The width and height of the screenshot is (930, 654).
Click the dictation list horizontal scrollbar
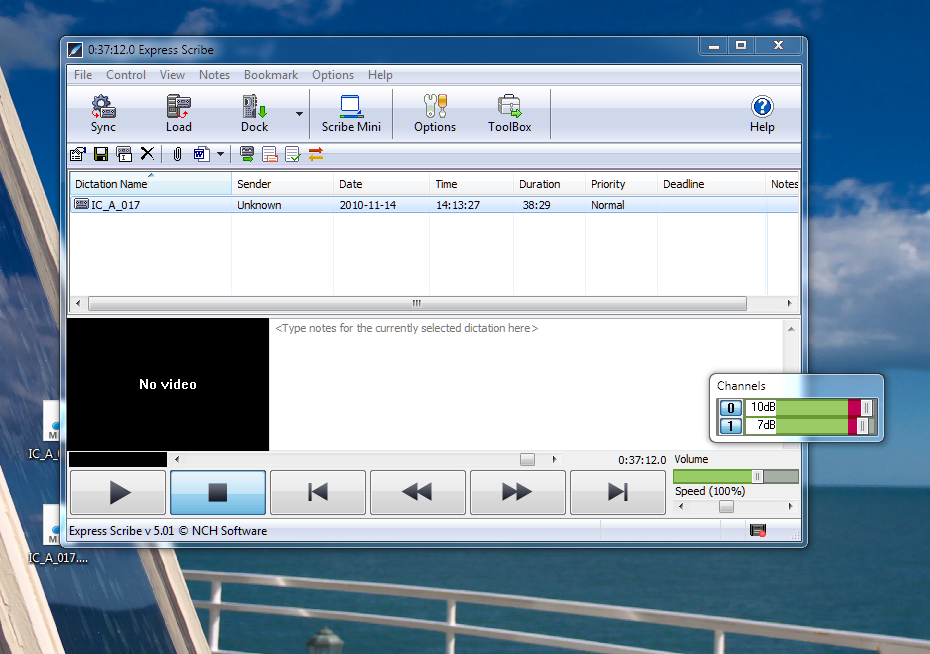pyautogui.click(x=417, y=304)
